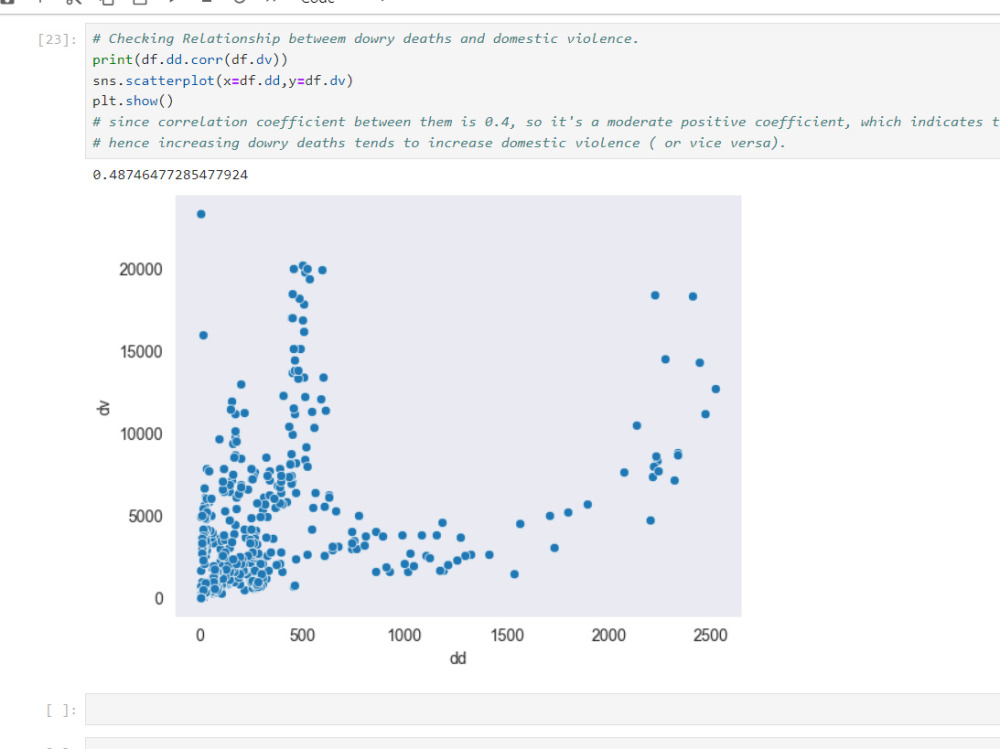Click the y-axis tick label 15000
The width and height of the screenshot is (1000, 749).
pos(141,352)
